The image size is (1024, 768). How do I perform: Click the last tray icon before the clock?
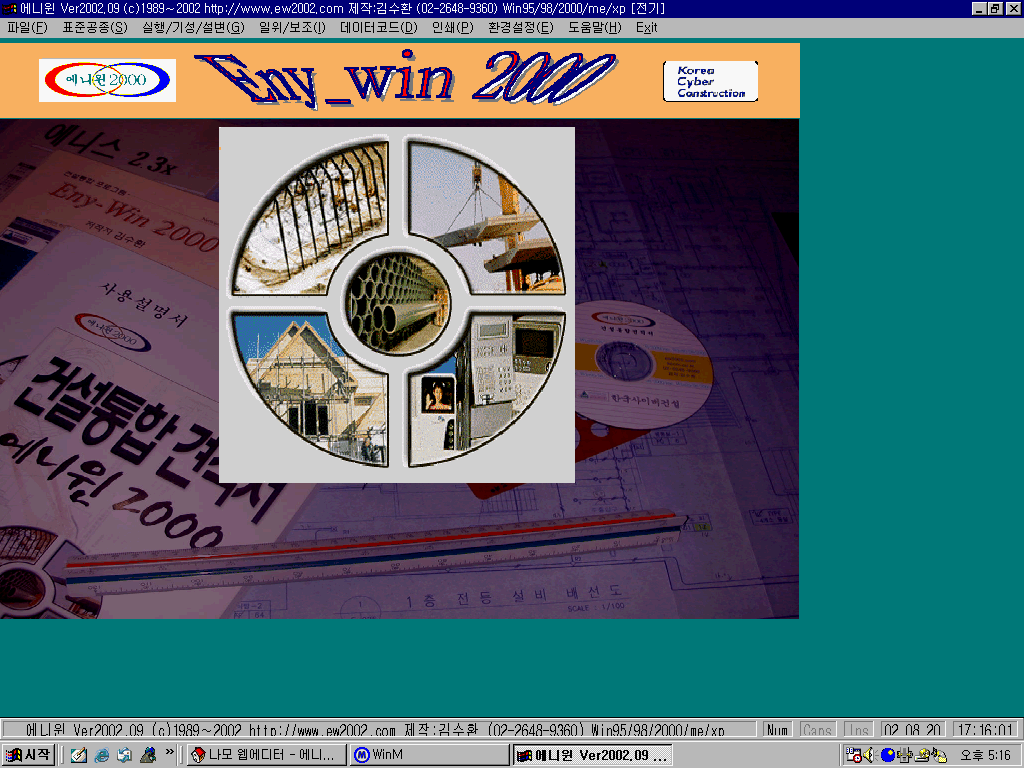[939, 756]
